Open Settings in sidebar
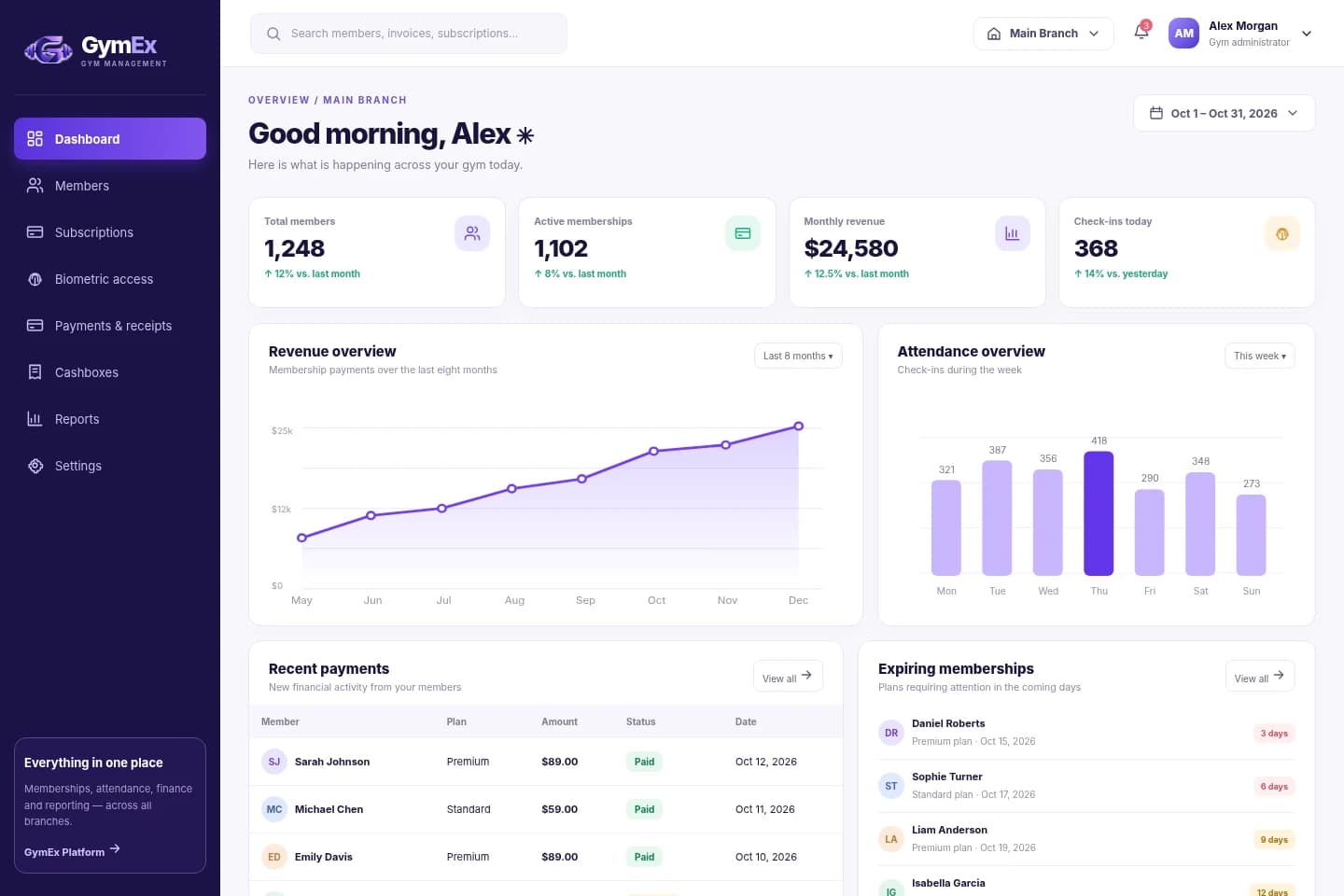This screenshot has width=1344, height=896. [x=110, y=466]
